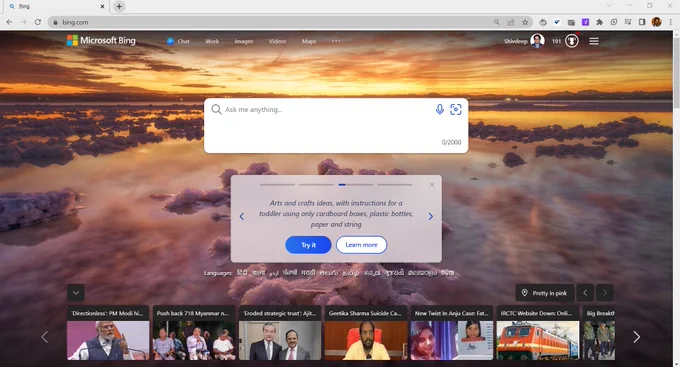Switch to Images search
Screen dimensions: 680x367
coord(244,41)
